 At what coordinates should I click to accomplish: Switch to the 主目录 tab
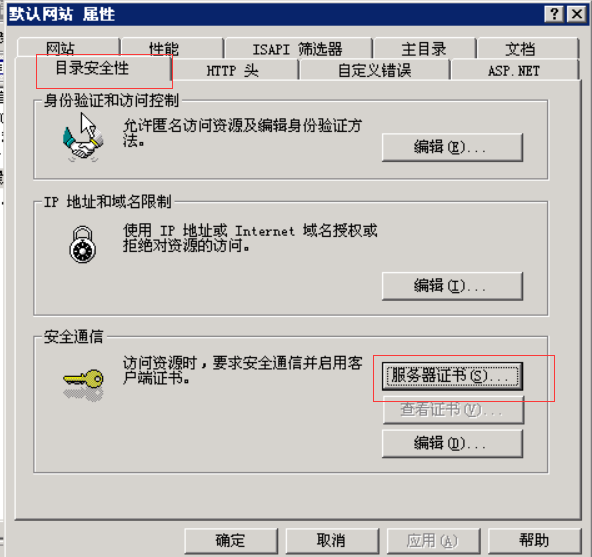pos(424,49)
